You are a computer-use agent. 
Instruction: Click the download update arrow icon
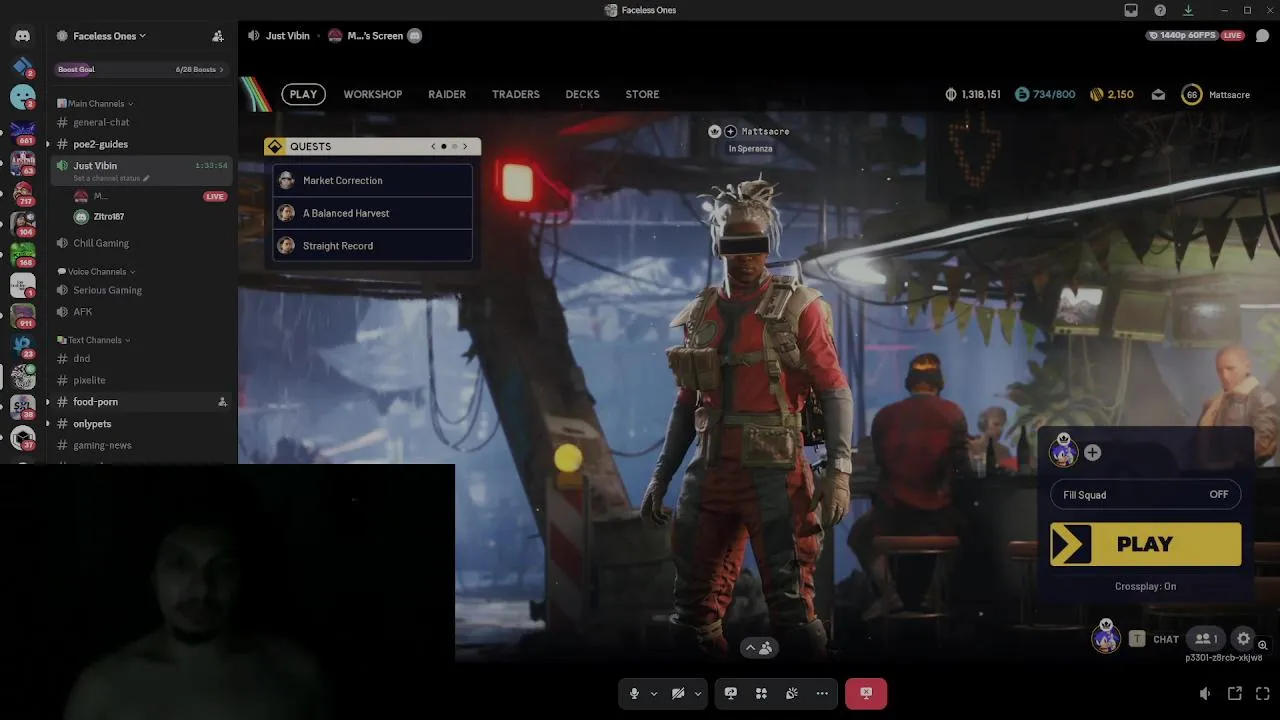[1188, 10]
